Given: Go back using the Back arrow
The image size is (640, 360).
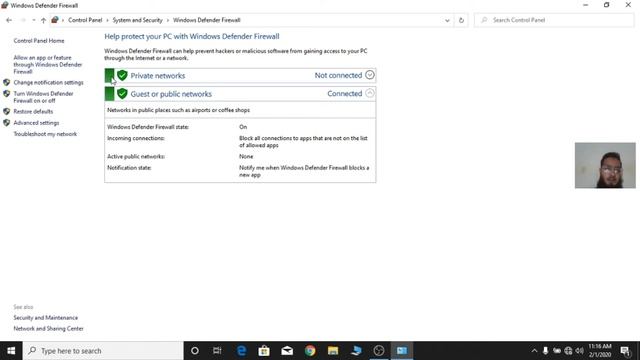Looking at the screenshot, I should [x=9, y=20].
